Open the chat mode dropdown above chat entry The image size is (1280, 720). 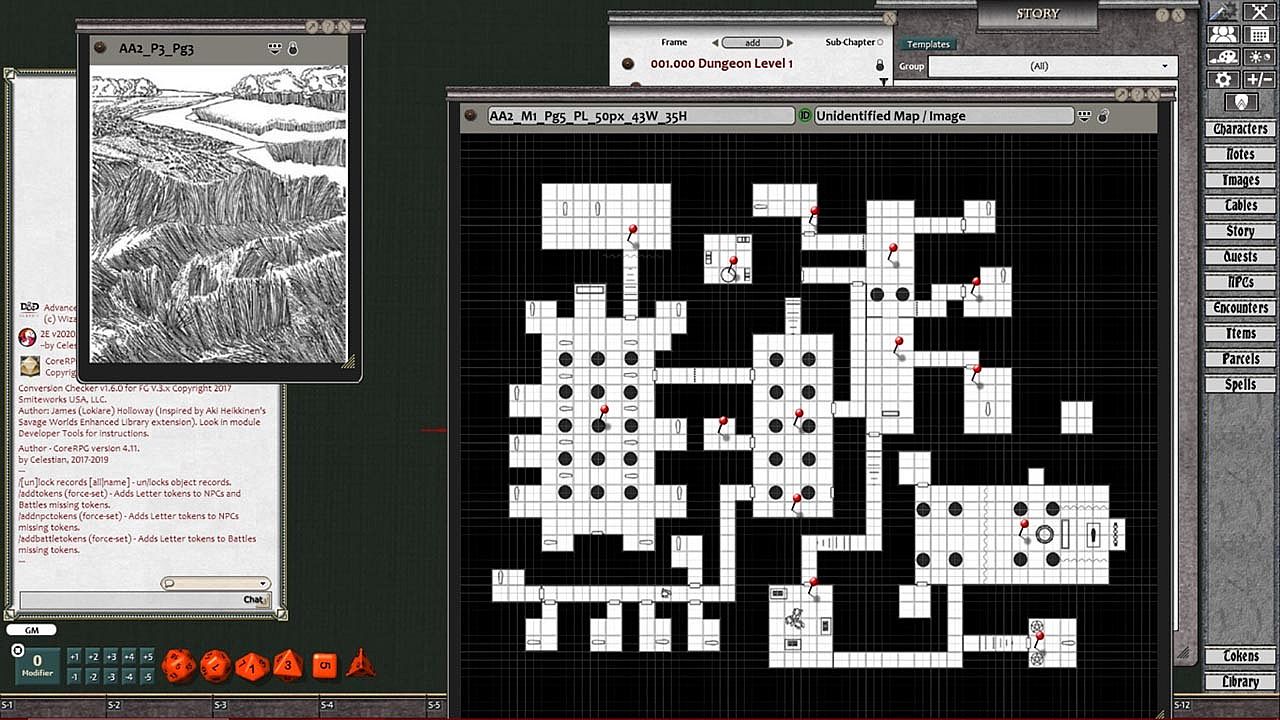[x=216, y=583]
